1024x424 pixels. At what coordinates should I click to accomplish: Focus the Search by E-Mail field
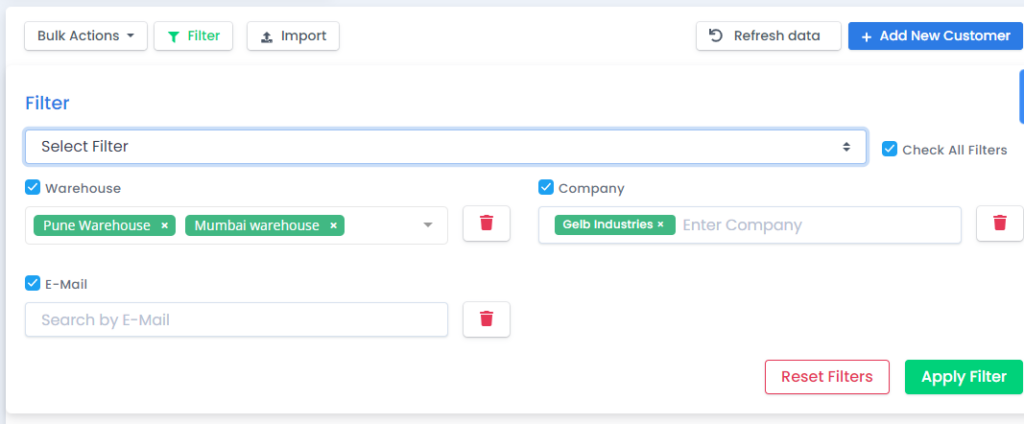point(236,319)
